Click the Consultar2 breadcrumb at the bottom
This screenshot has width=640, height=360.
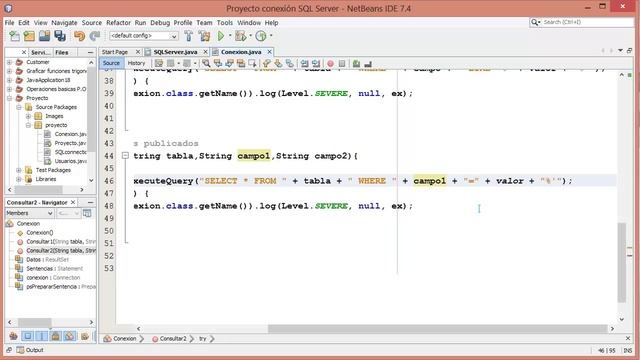173,339
